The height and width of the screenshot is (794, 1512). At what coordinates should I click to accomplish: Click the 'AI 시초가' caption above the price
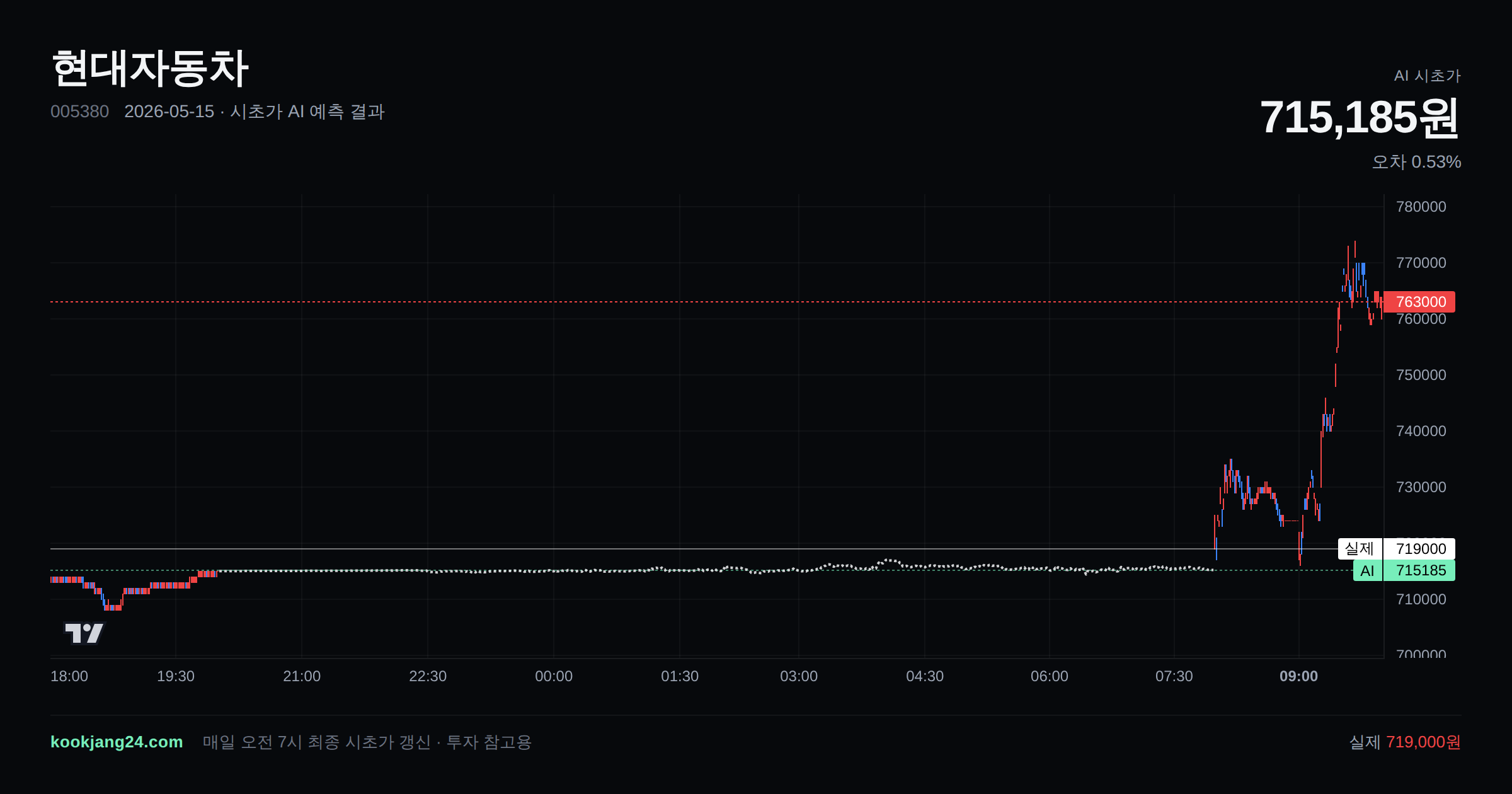(1427, 76)
